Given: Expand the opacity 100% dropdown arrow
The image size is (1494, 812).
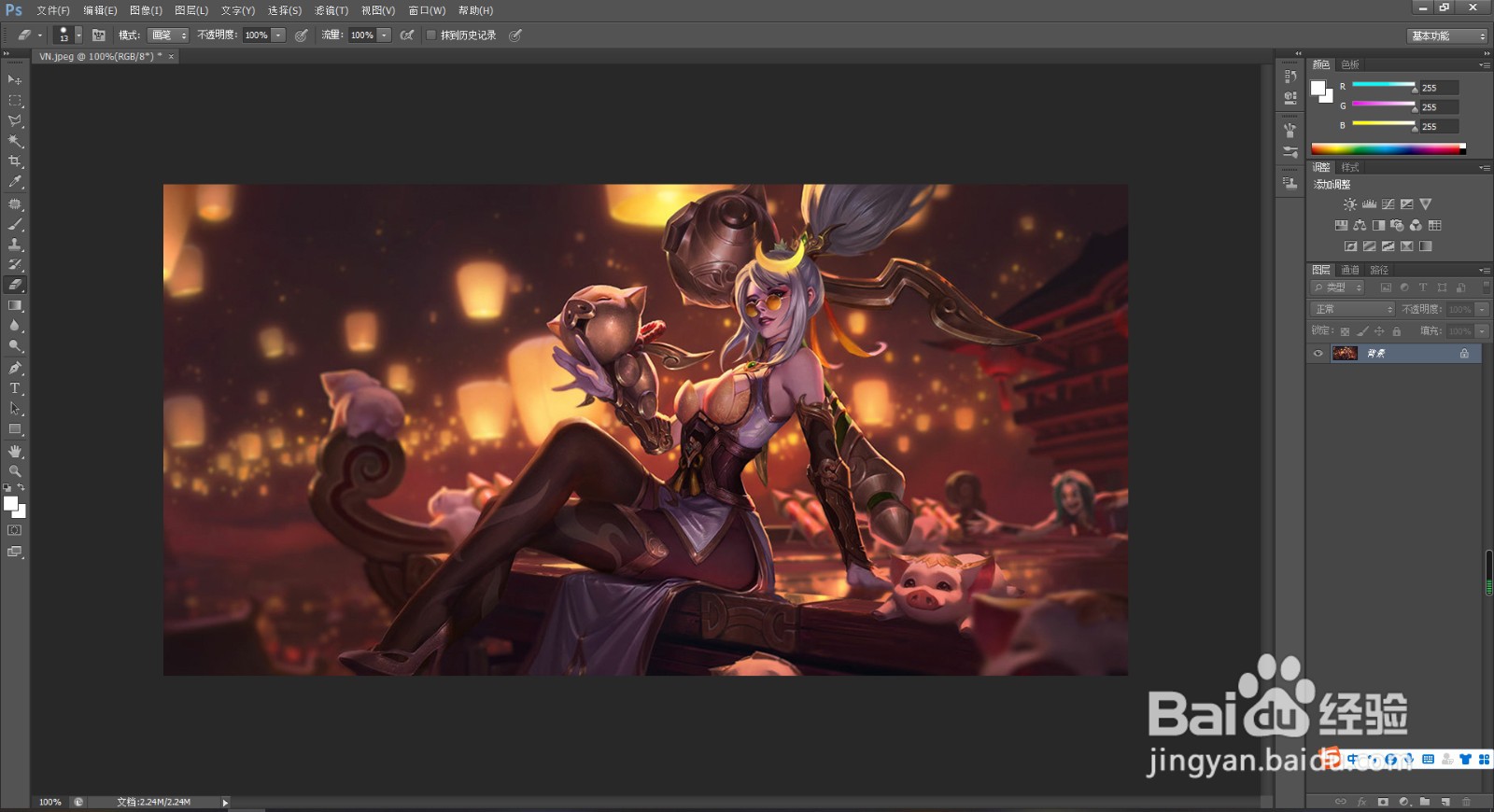Looking at the screenshot, I should coord(279,35).
